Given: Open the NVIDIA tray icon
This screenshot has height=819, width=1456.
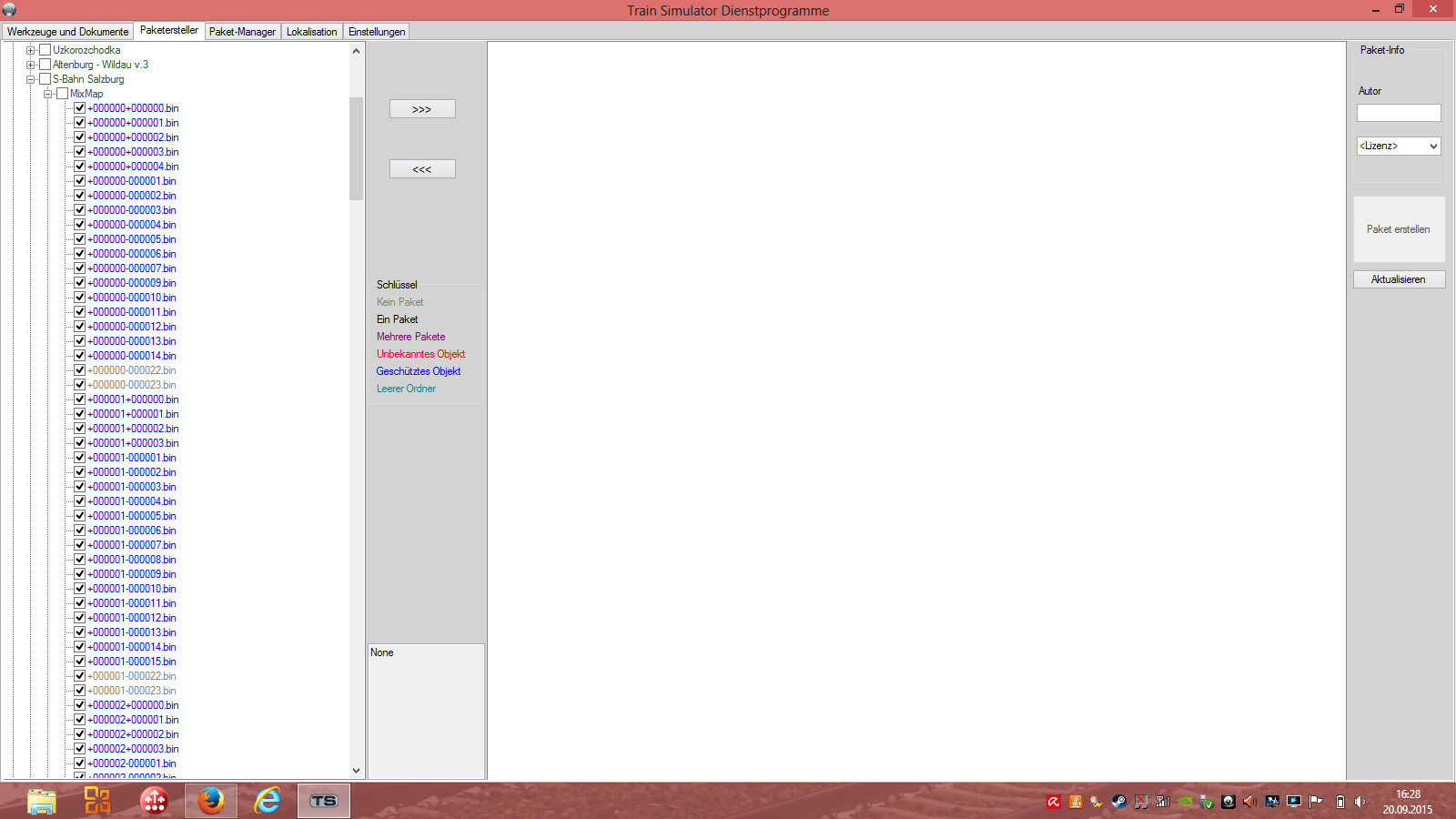Looking at the screenshot, I should pyautogui.click(x=1185, y=802).
